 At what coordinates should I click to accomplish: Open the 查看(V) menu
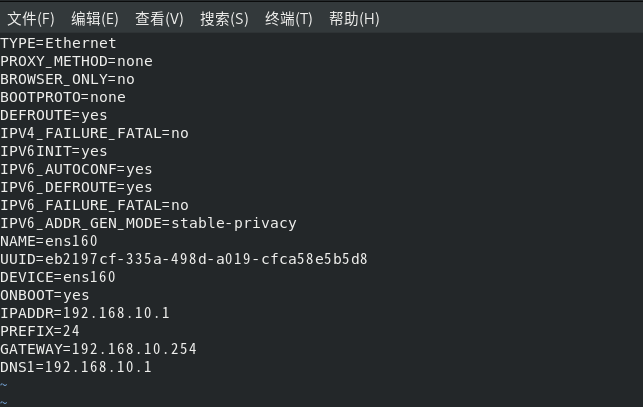click(159, 19)
